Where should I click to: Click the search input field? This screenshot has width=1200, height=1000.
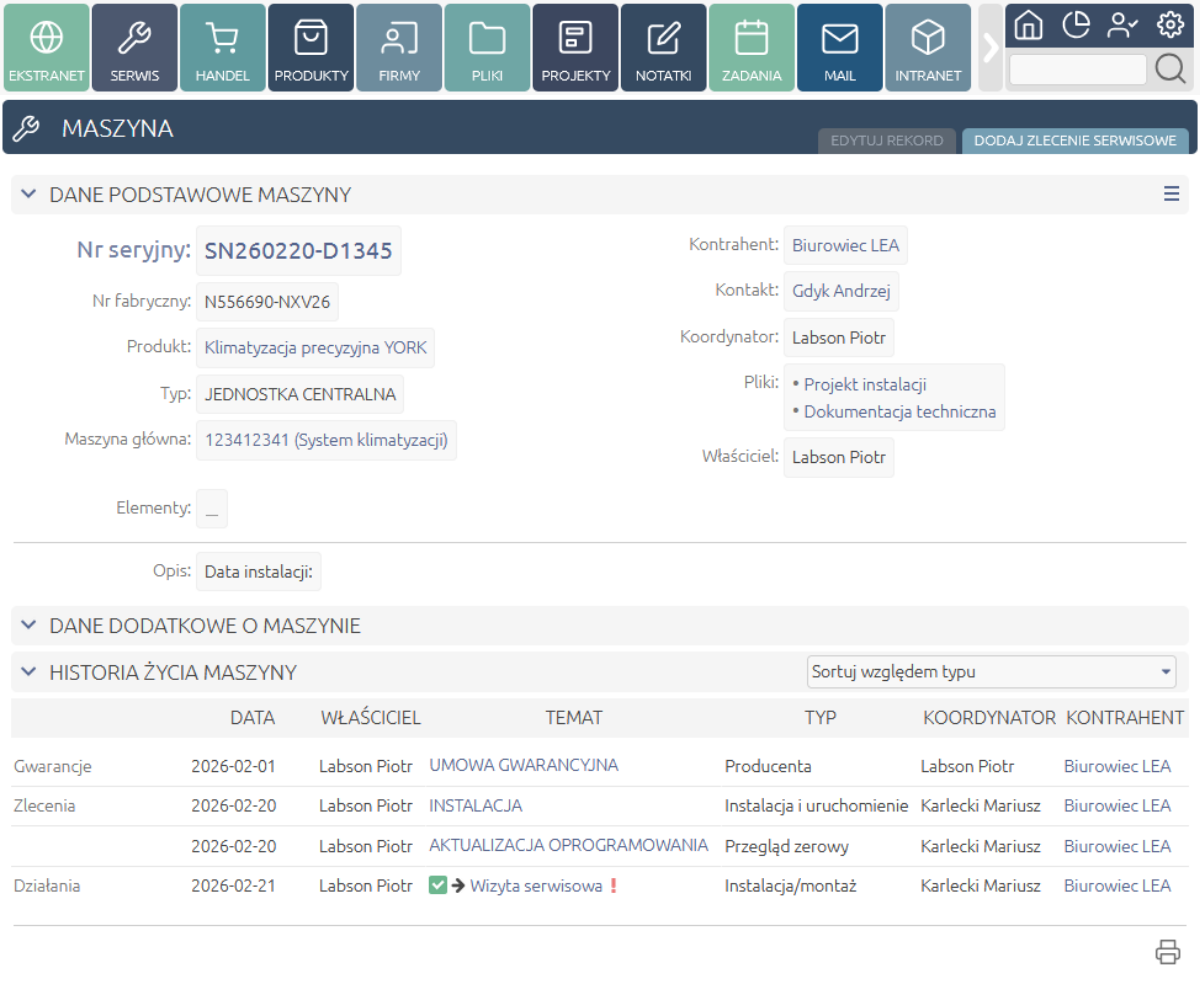point(1077,69)
